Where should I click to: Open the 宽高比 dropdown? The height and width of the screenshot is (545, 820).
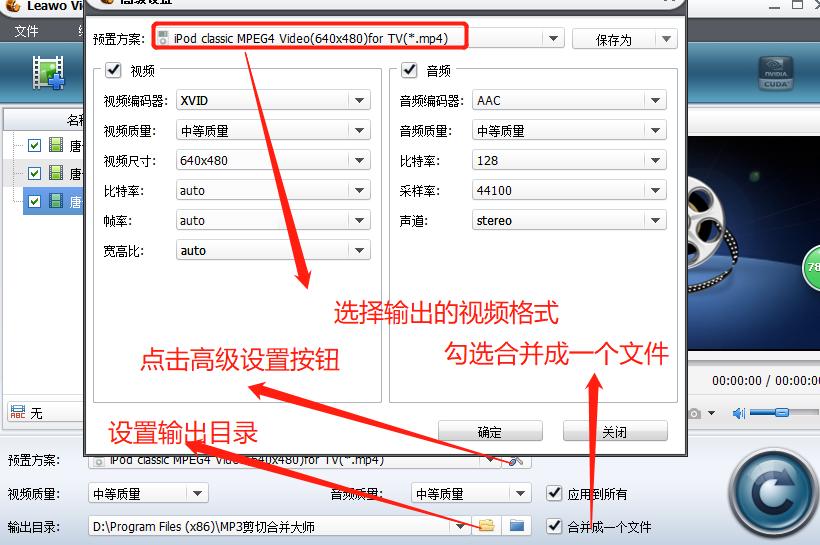(359, 251)
